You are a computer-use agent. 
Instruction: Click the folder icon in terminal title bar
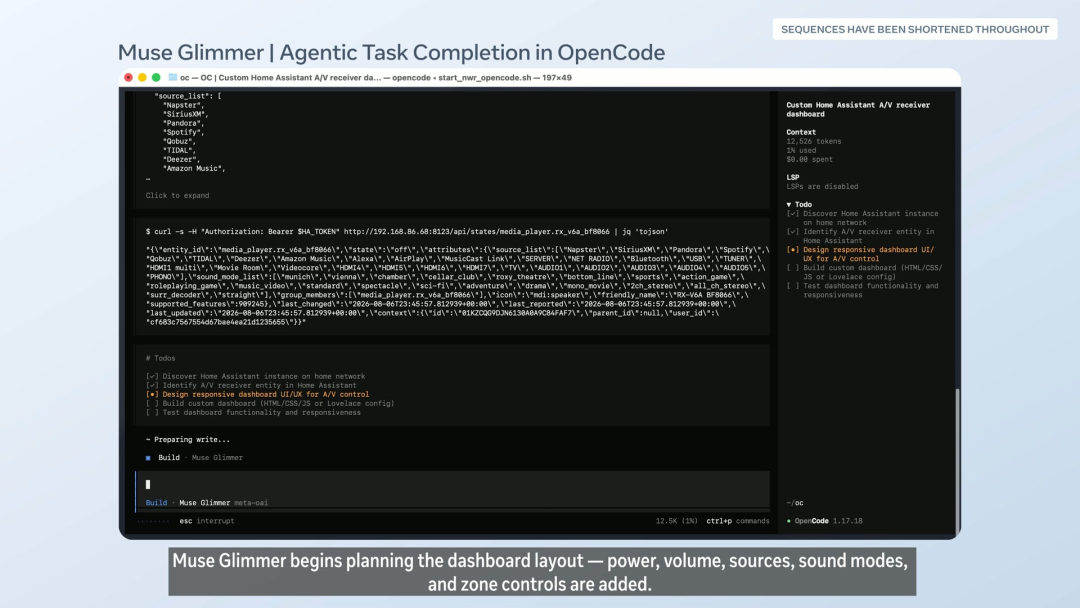(173, 77)
